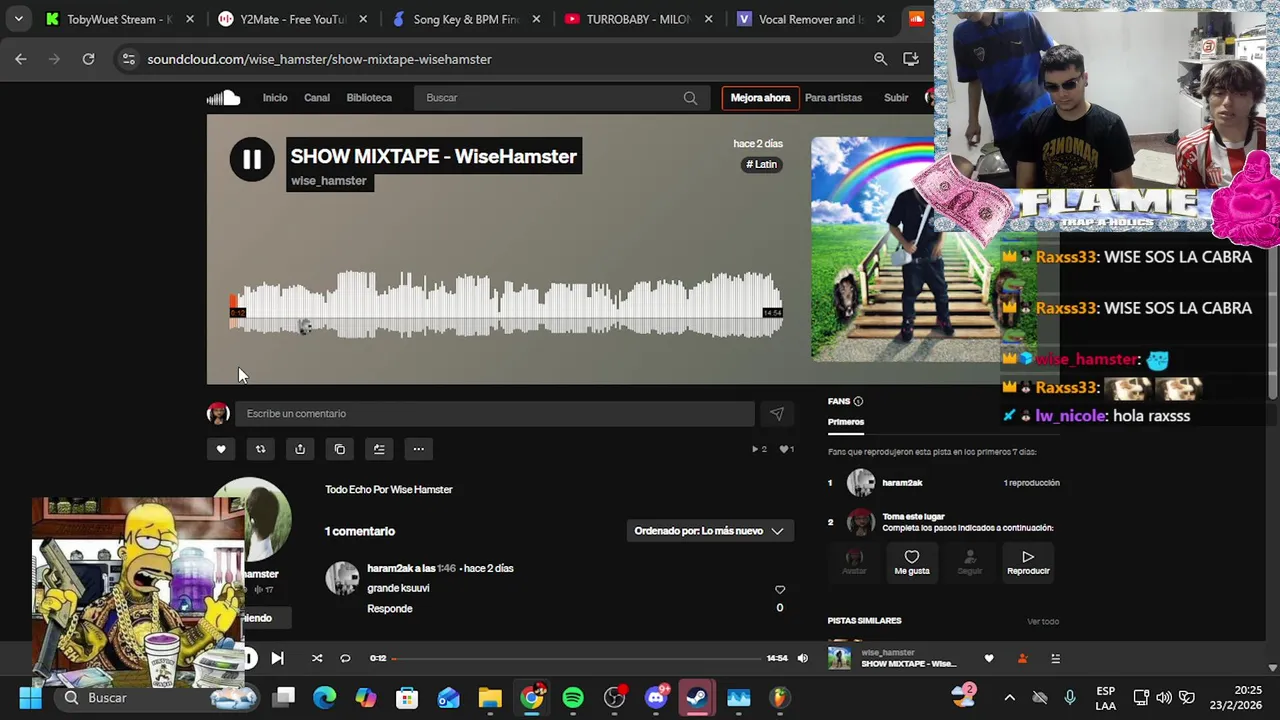Click the site information icon
Screen dimensions: 1280x720
click(128, 59)
